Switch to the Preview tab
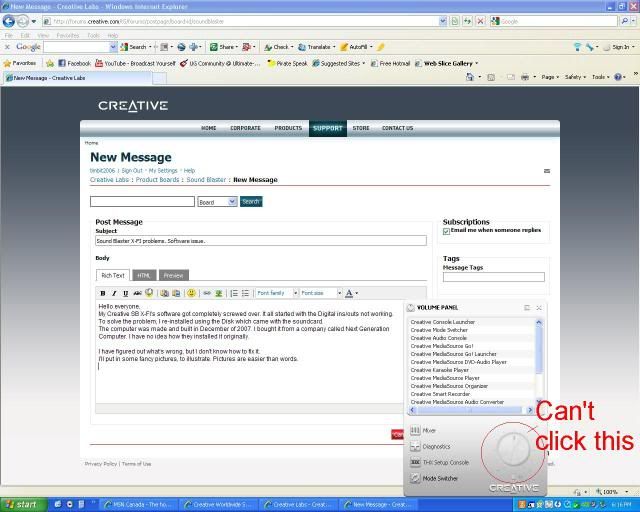 173,275
